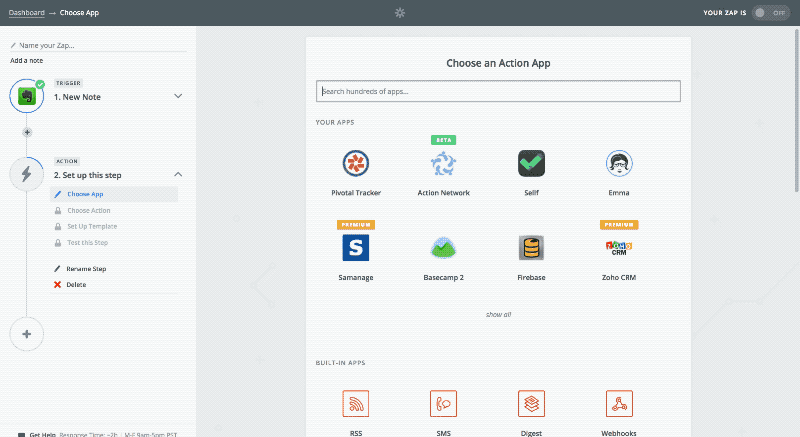
Task: Add a step between trigger and action
Action: pos(27,133)
